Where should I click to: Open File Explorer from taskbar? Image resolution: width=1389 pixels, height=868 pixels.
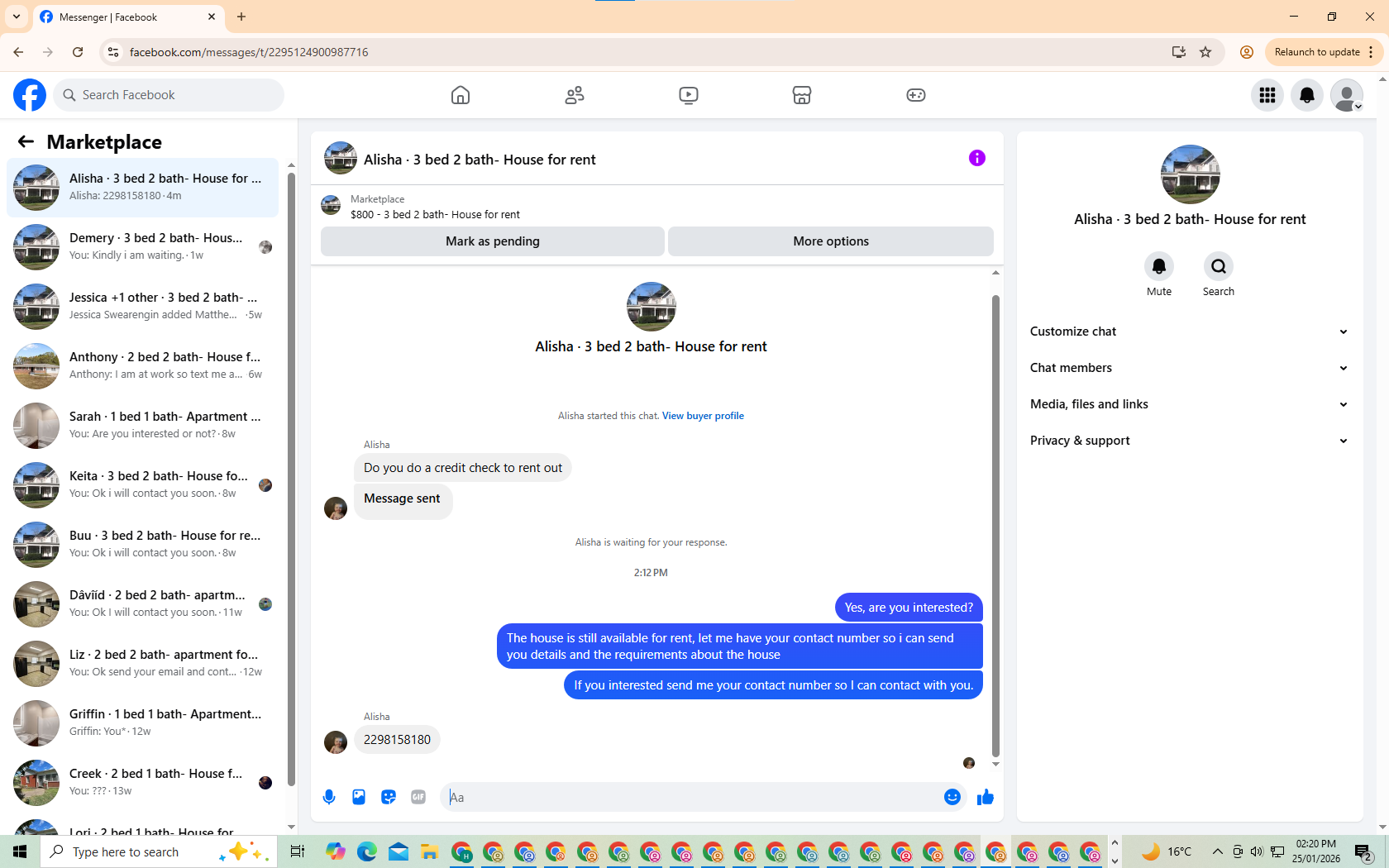point(428,851)
